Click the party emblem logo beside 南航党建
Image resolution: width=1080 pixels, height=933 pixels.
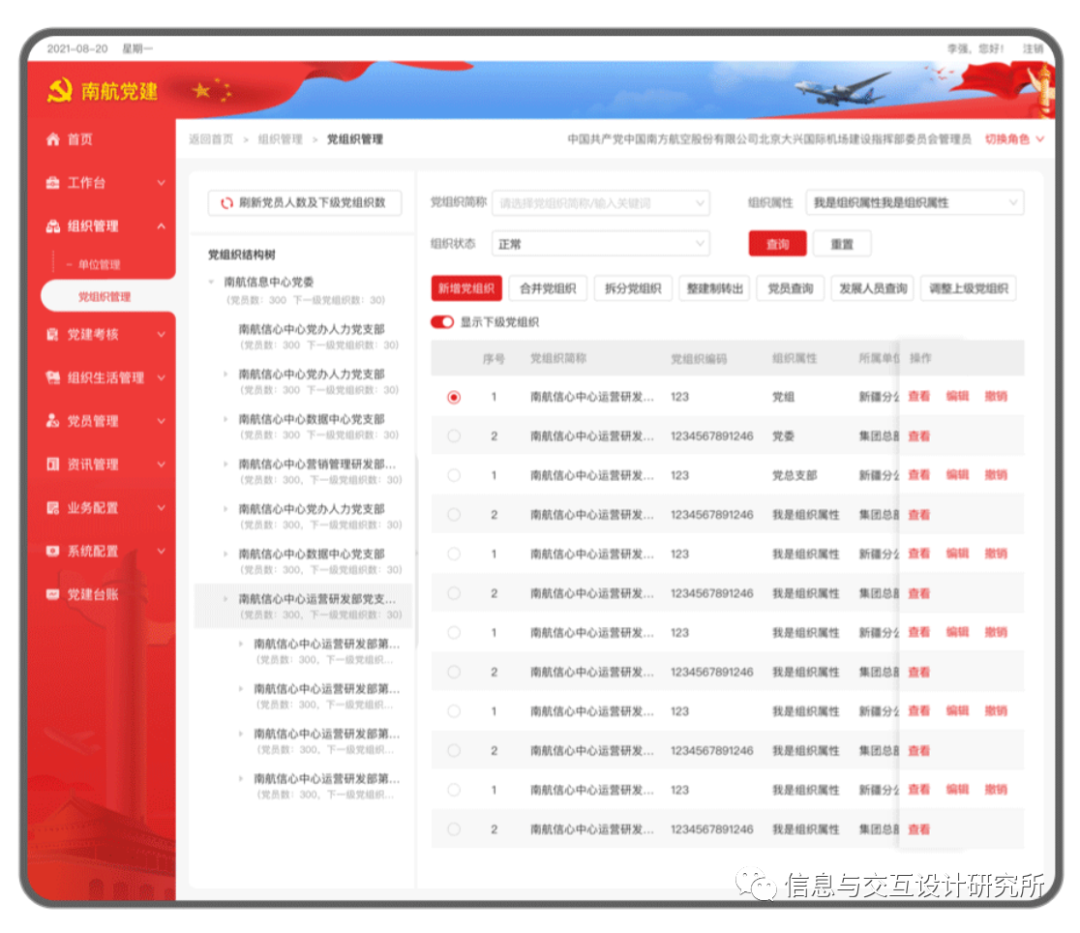click(60, 90)
